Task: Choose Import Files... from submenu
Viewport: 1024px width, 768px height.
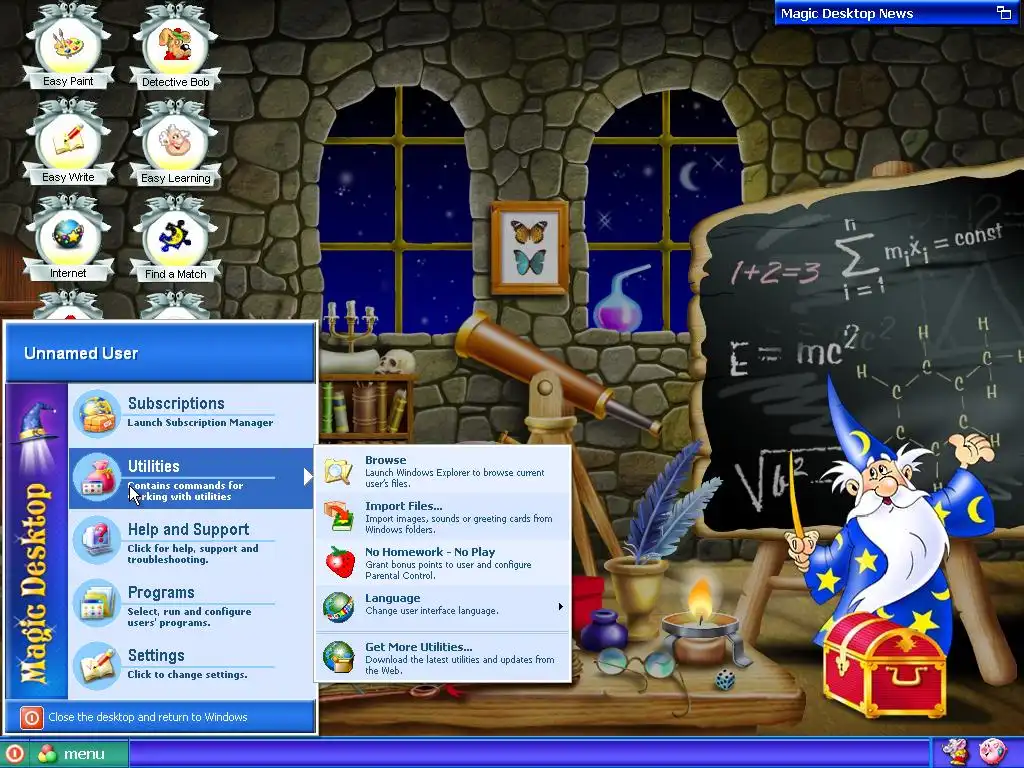Action: (x=443, y=517)
